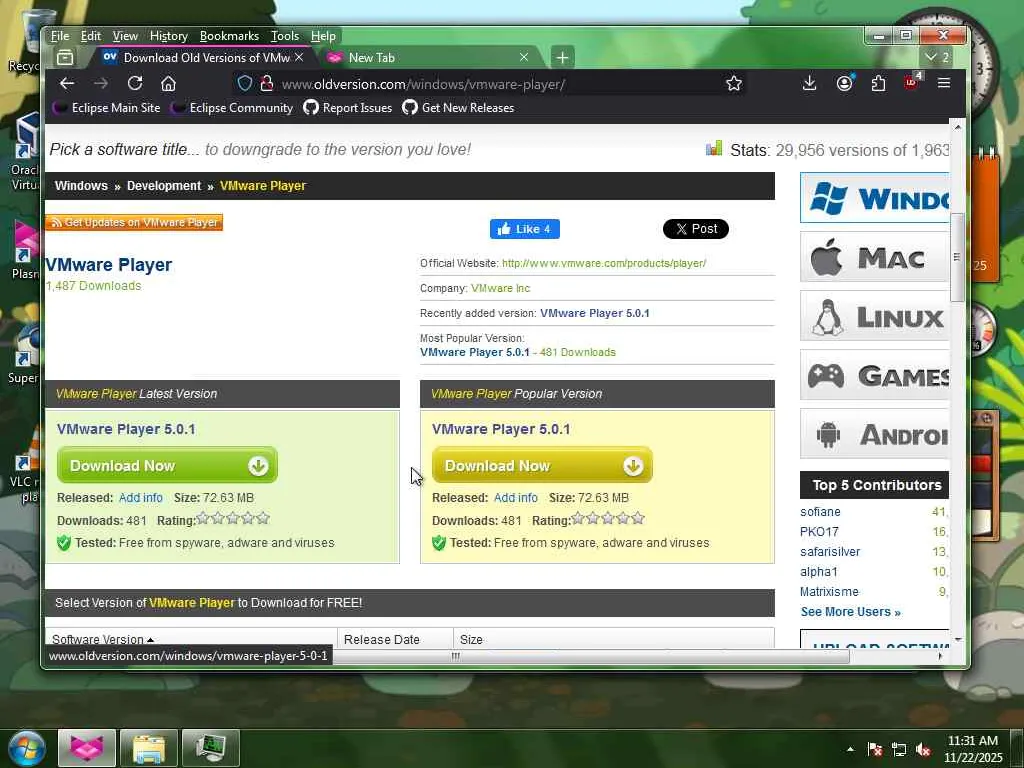1024x768 pixels.
Task: Click the volume icon in system tray
Action: 923,749
